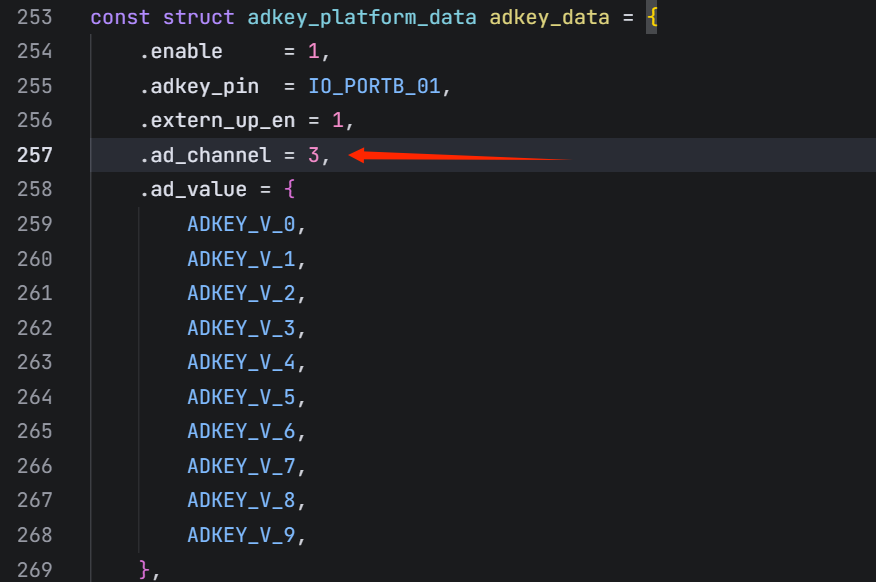Click line number 268 in the gutter
The image size is (876, 582).
[x=35, y=535]
